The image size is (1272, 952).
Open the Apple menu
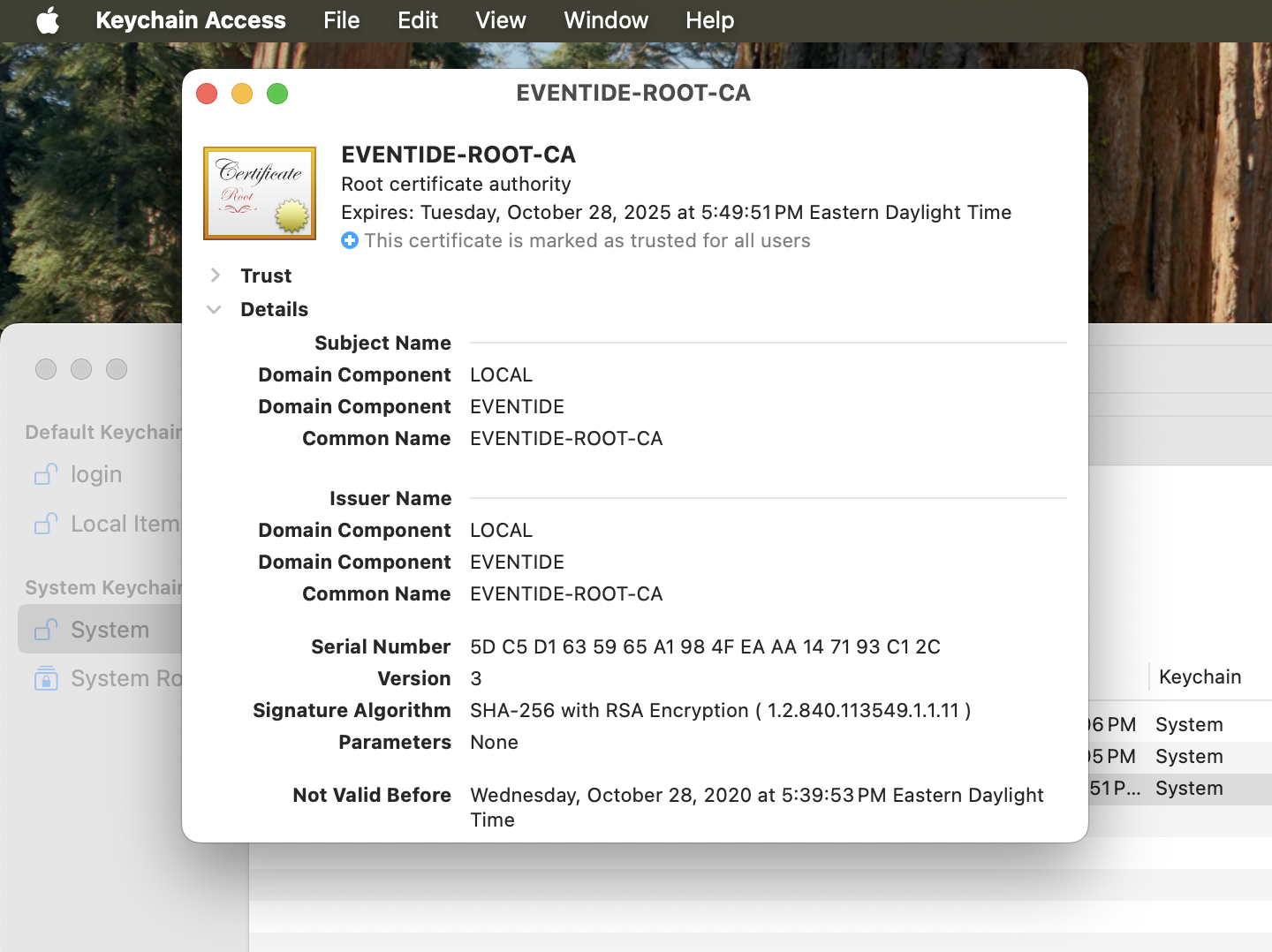point(48,20)
